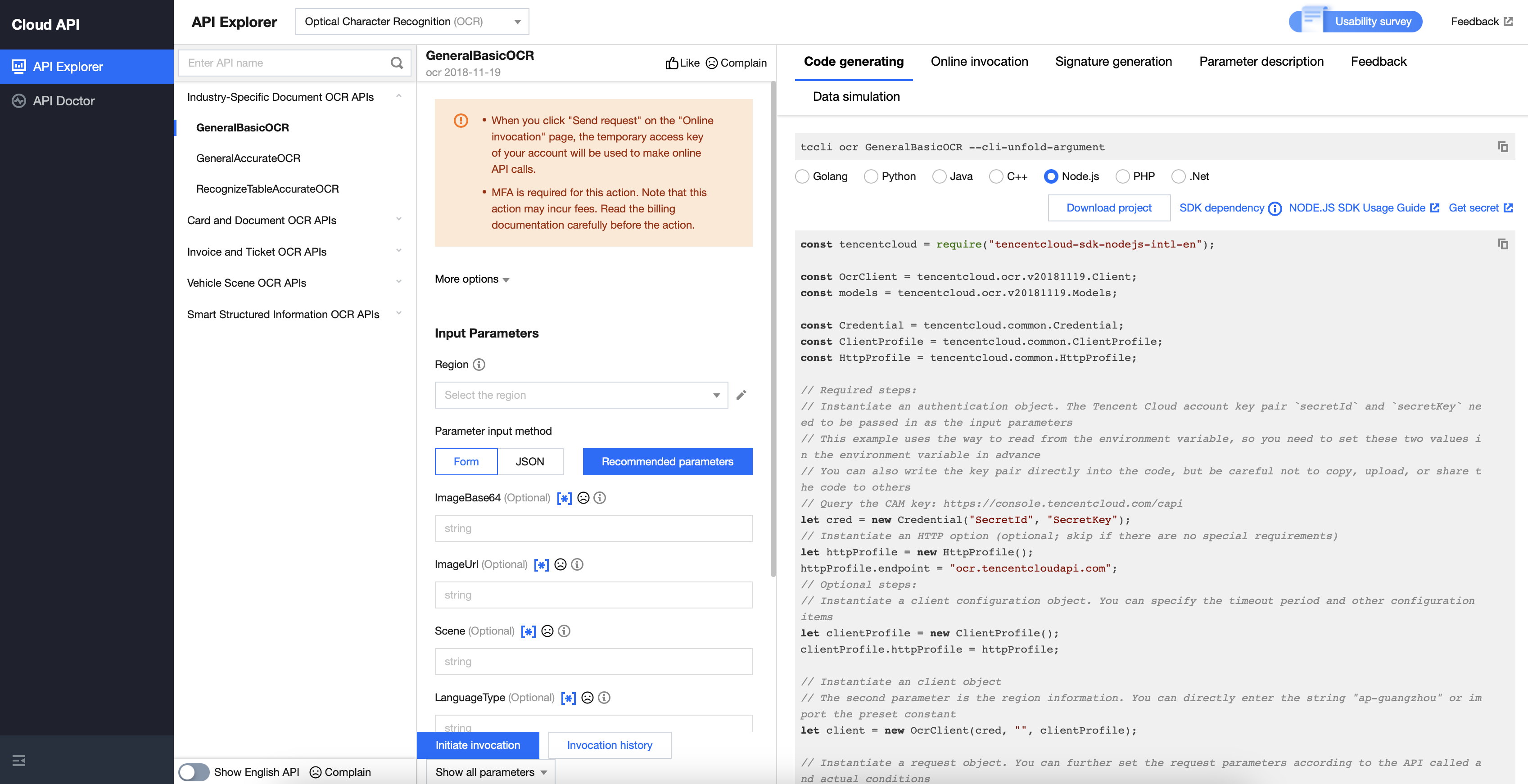Click the info icon next to Region label

tap(479, 364)
